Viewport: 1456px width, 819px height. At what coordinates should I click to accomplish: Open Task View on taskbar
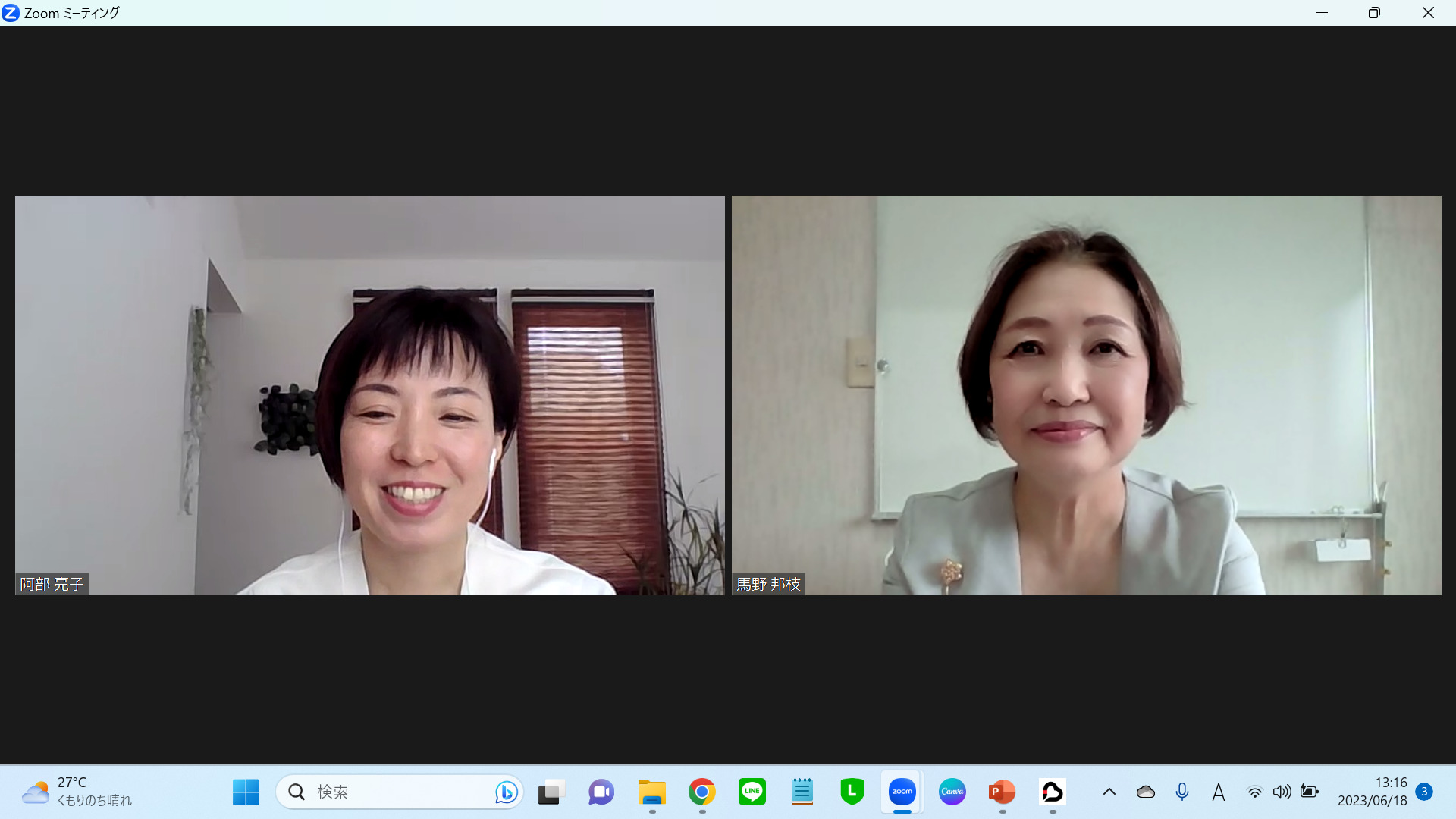(551, 792)
